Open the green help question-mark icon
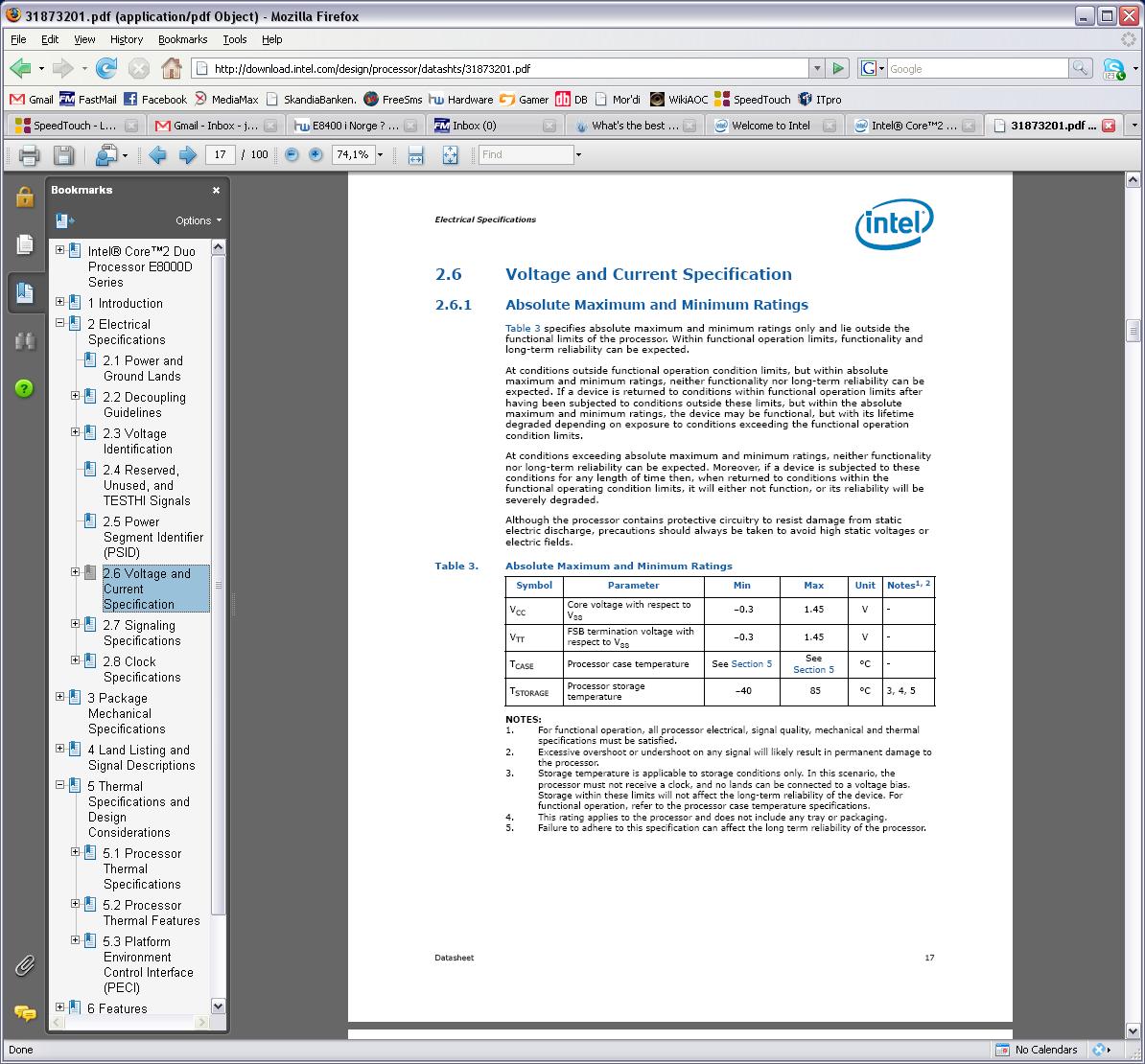Viewport: 1145px width, 1064px height. coord(24,388)
